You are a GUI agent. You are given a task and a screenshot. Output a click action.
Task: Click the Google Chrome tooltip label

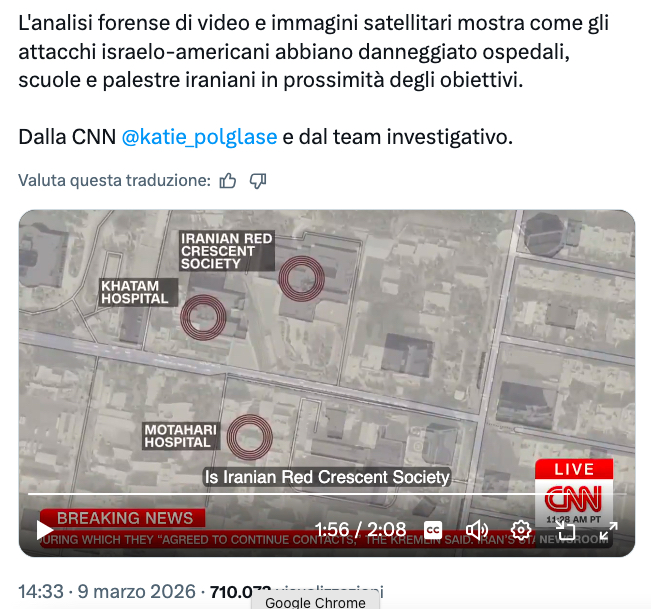[x=315, y=602]
